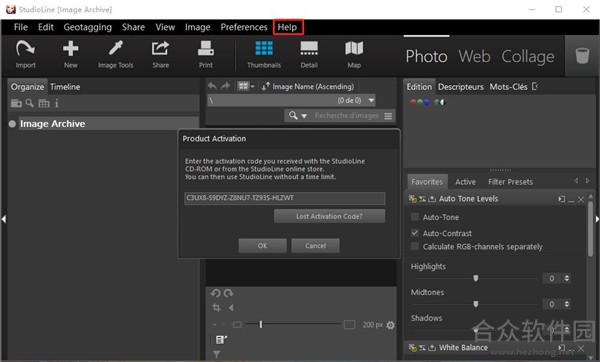Minimize the Auto Tone Levels panel

point(571,200)
